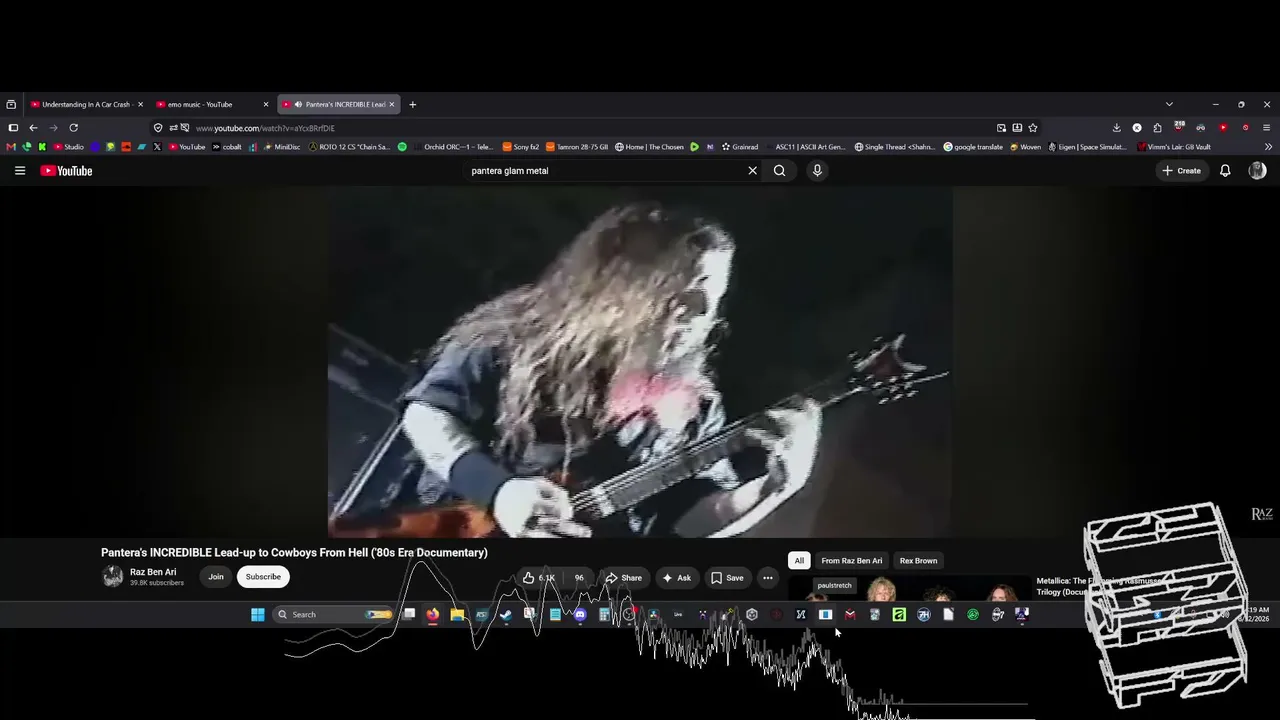Open the YouTube guide hamburger menu
The height and width of the screenshot is (720, 1280).
[20, 171]
